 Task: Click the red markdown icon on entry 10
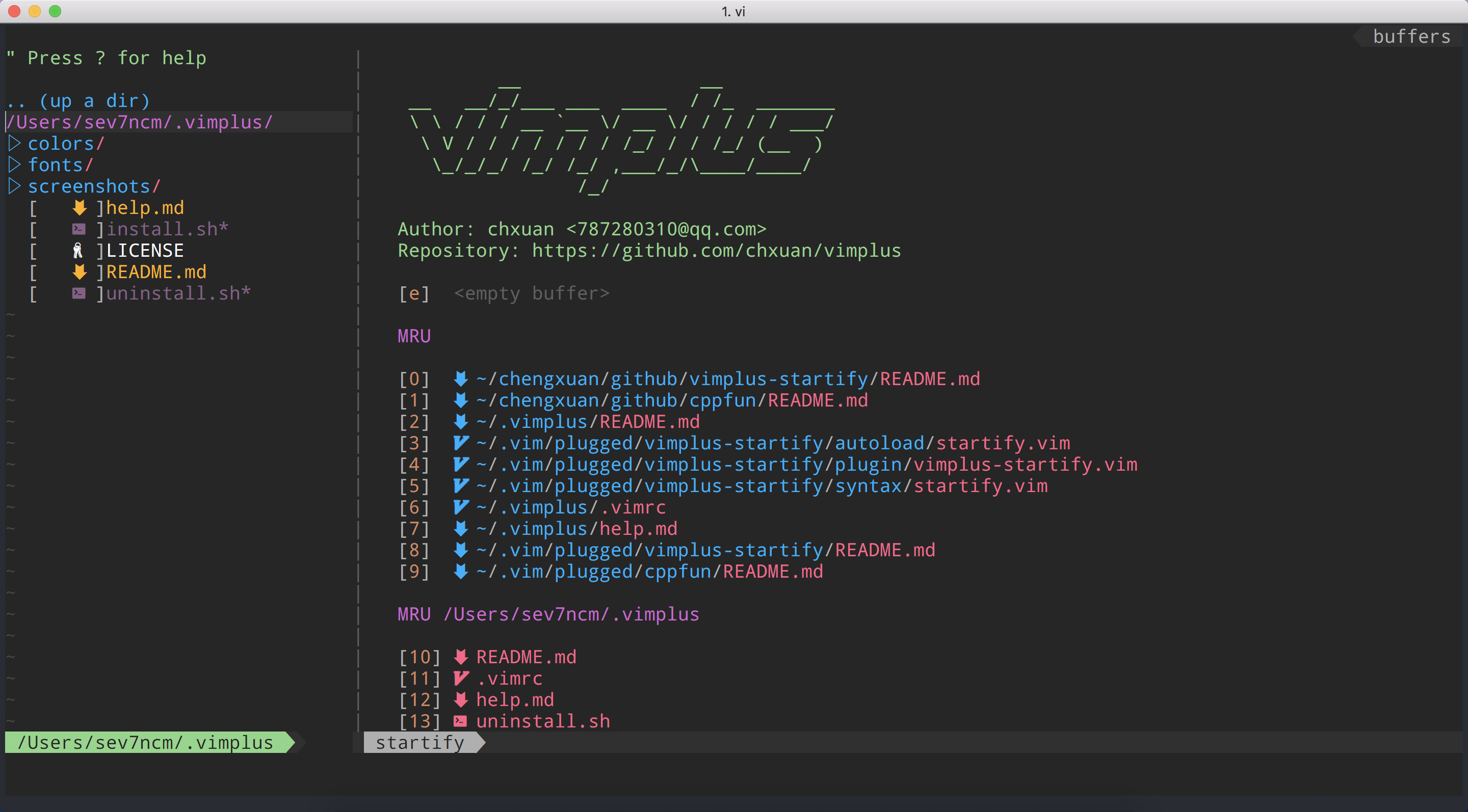pos(460,657)
